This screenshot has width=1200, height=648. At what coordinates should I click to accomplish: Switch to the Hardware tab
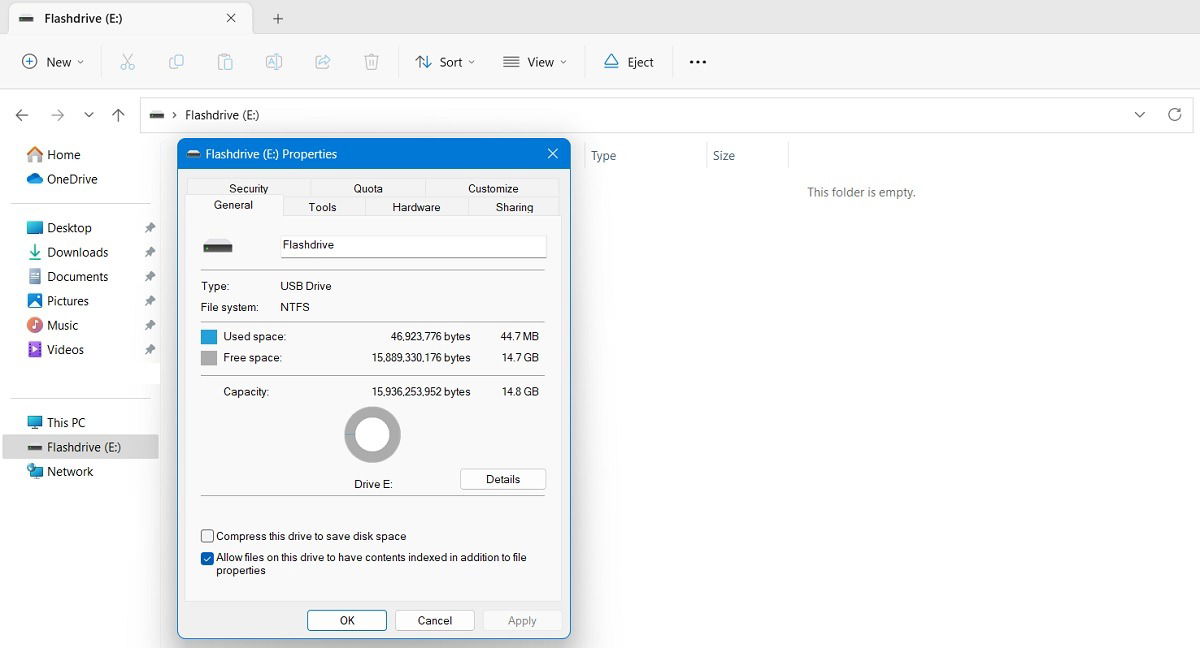(416, 207)
